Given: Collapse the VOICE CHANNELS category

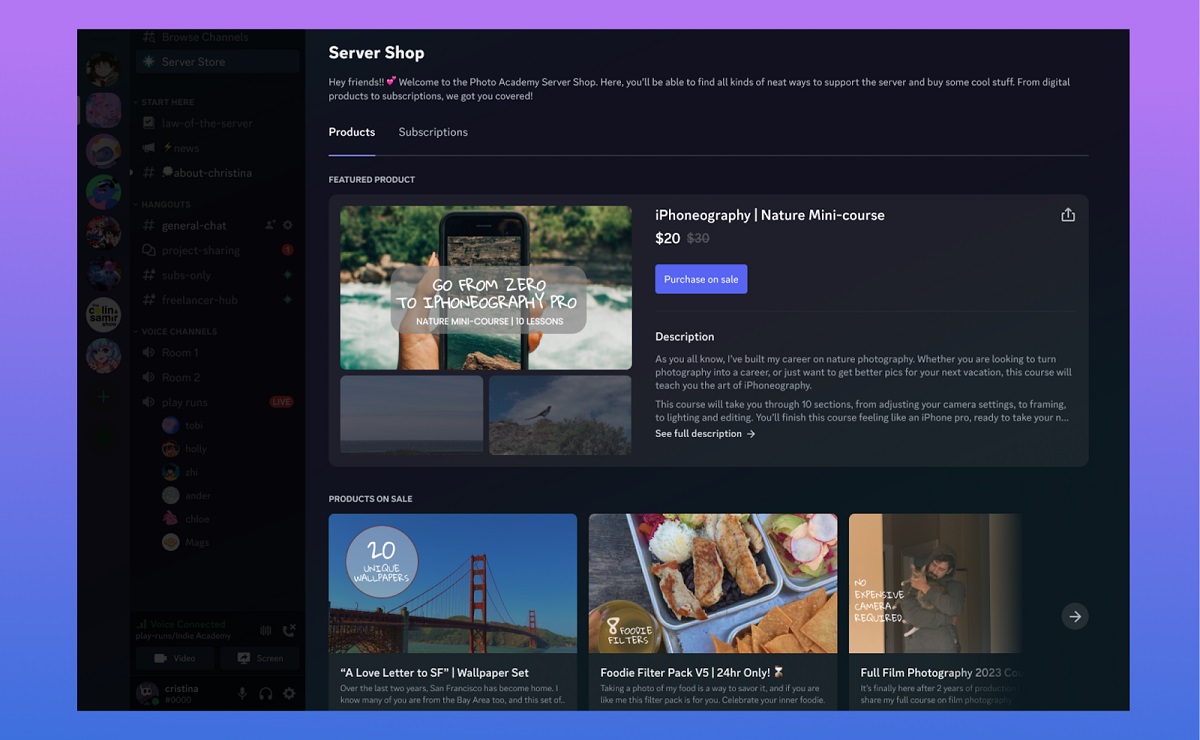Looking at the screenshot, I should (x=175, y=332).
